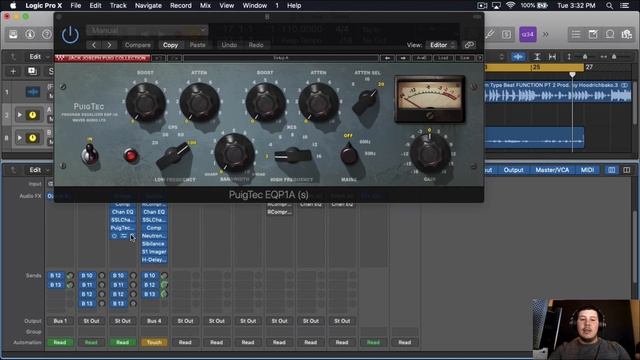Screen dimensions: 640x360
Task: Toggle the waveform zoom button in tracks area
Action: click(518, 57)
